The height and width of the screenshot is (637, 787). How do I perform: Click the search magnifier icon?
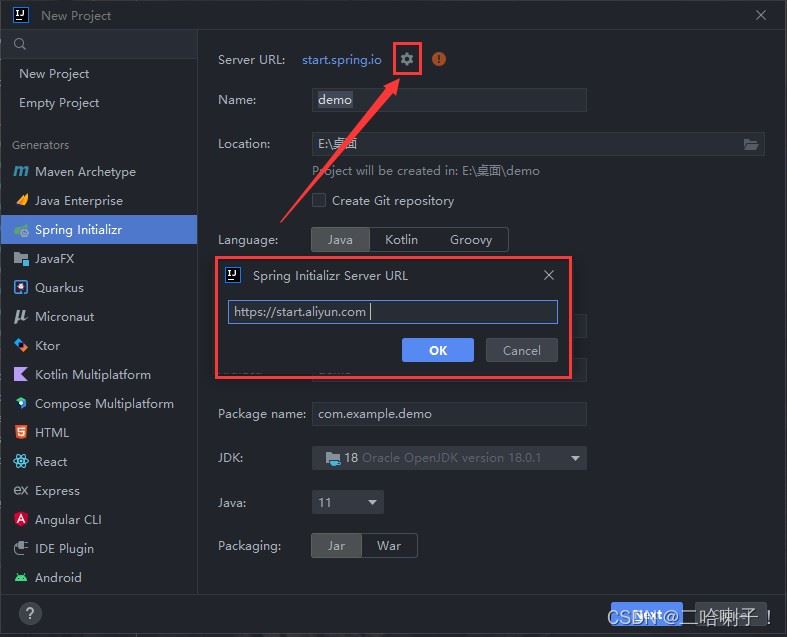(x=20, y=44)
